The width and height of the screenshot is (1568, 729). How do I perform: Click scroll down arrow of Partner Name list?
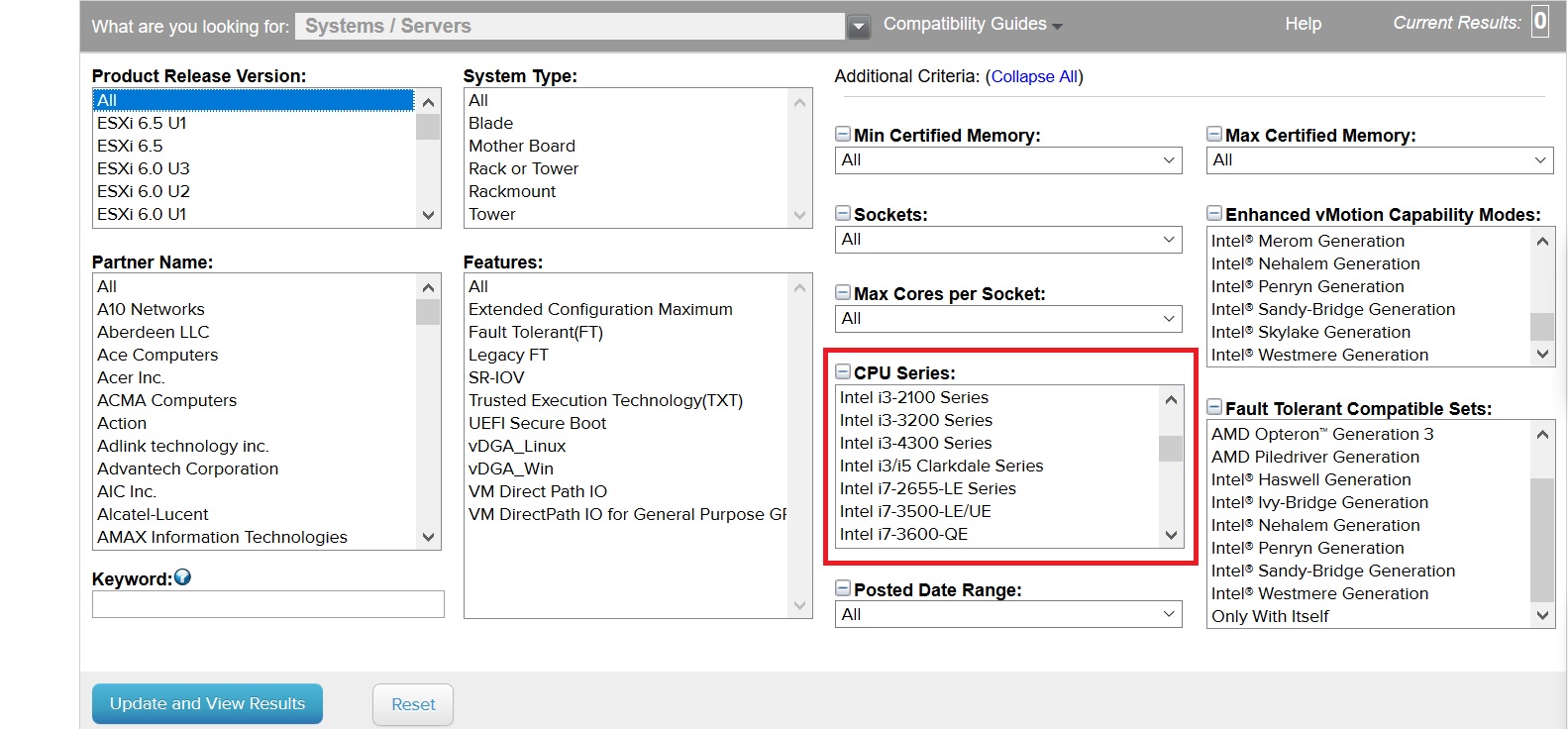tap(428, 537)
